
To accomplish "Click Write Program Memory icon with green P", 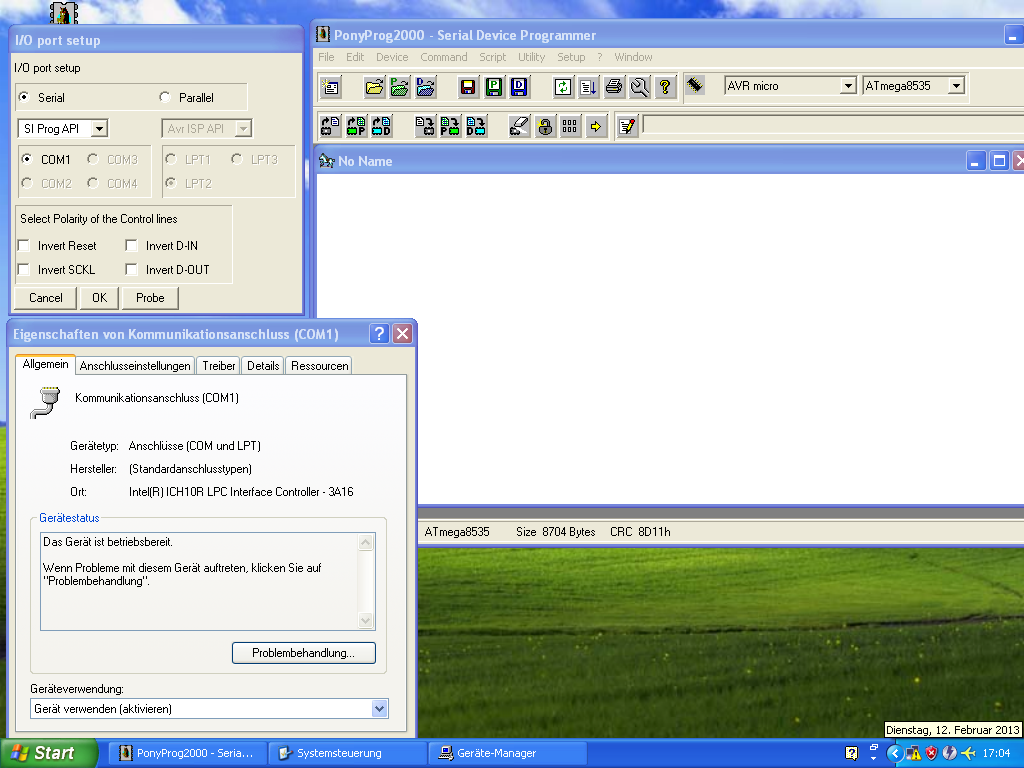I will (x=451, y=126).
